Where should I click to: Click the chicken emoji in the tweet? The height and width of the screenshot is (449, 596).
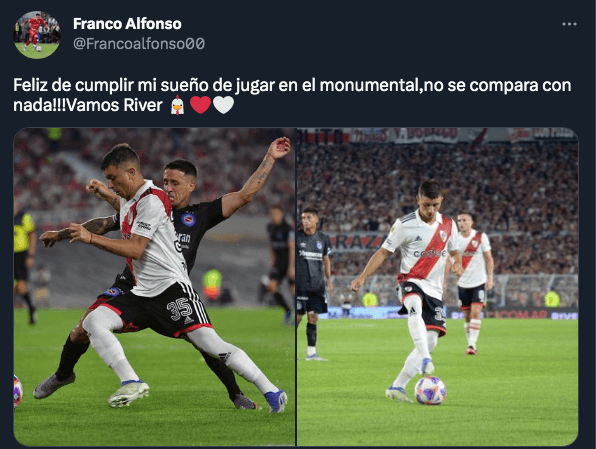[177, 105]
